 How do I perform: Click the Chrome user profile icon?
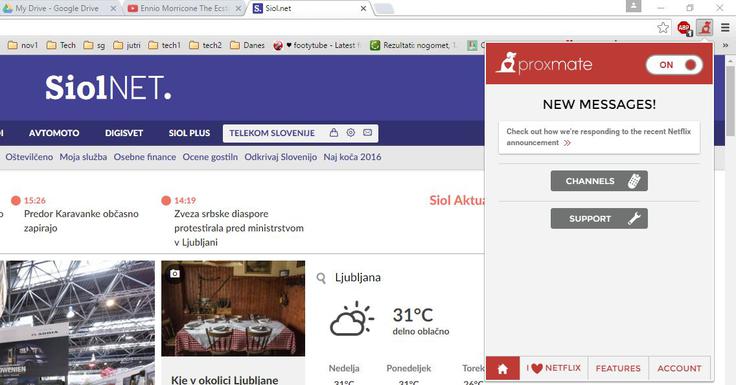(x=633, y=6)
